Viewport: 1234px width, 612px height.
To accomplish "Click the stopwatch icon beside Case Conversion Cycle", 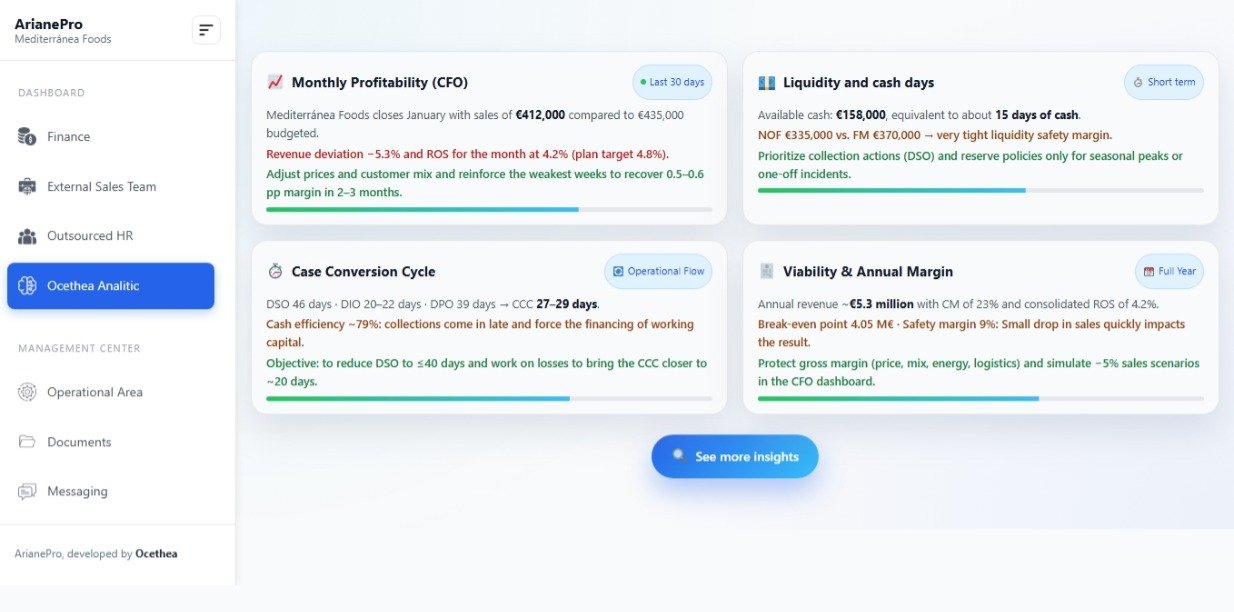I will pos(275,271).
